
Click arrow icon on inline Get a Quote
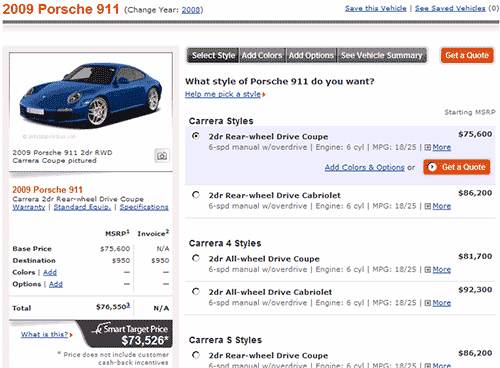coord(432,167)
